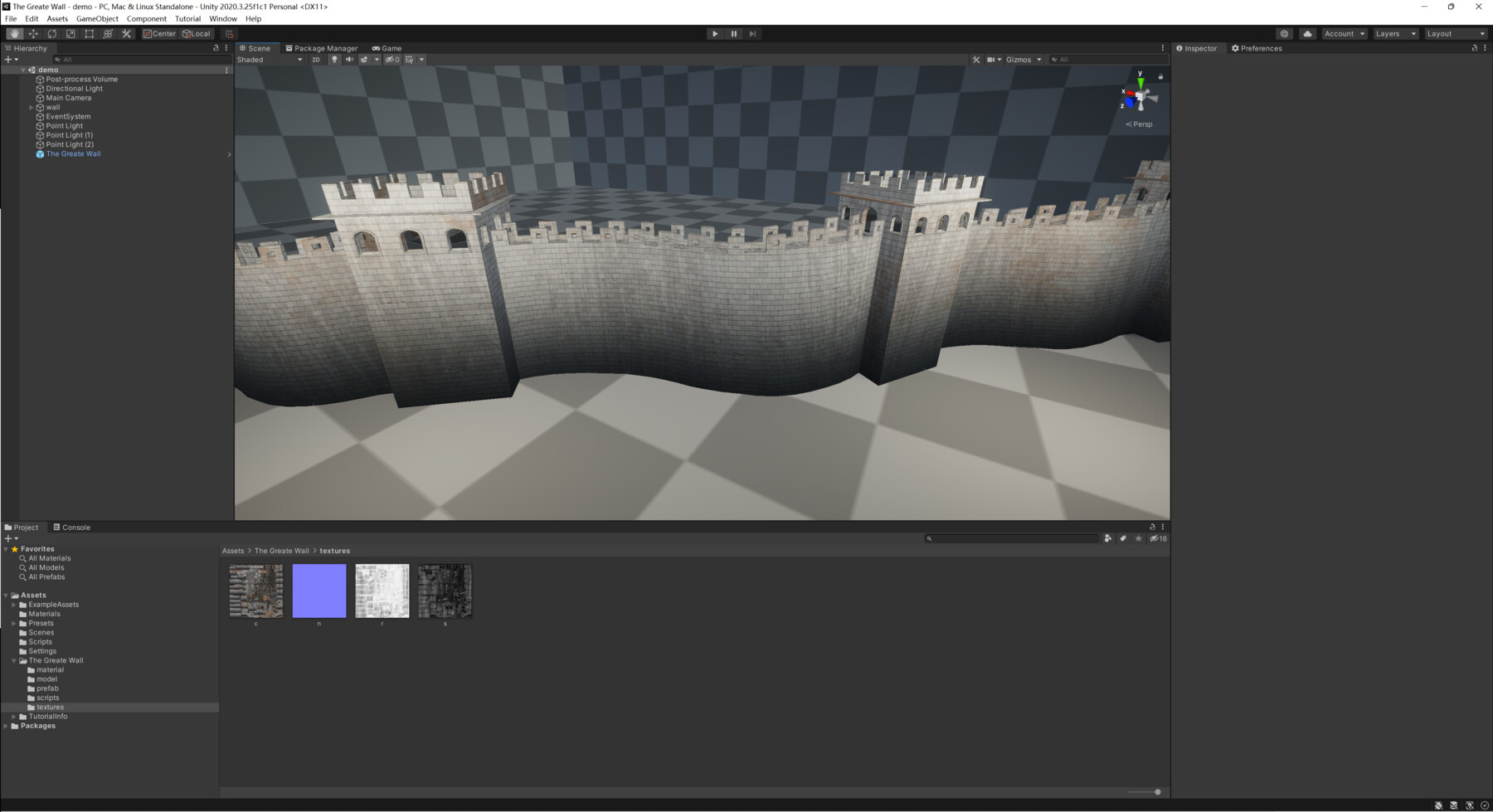Open the Window menu
The image size is (1493, 812).
[223, 18]
